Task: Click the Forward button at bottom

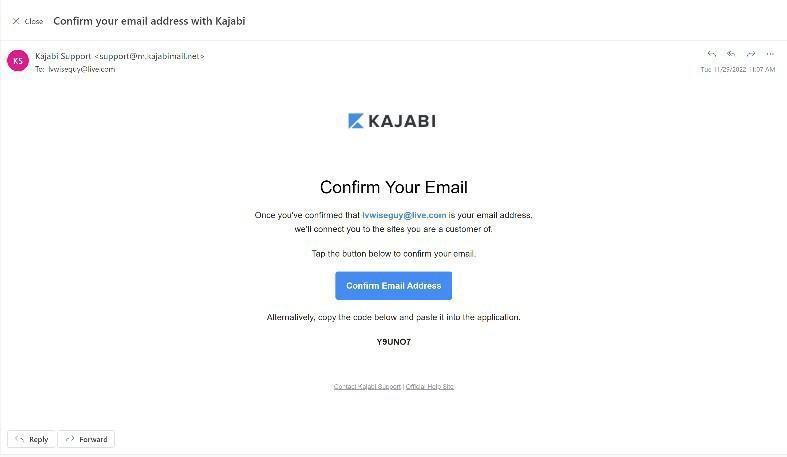Action: pos(86,439)
